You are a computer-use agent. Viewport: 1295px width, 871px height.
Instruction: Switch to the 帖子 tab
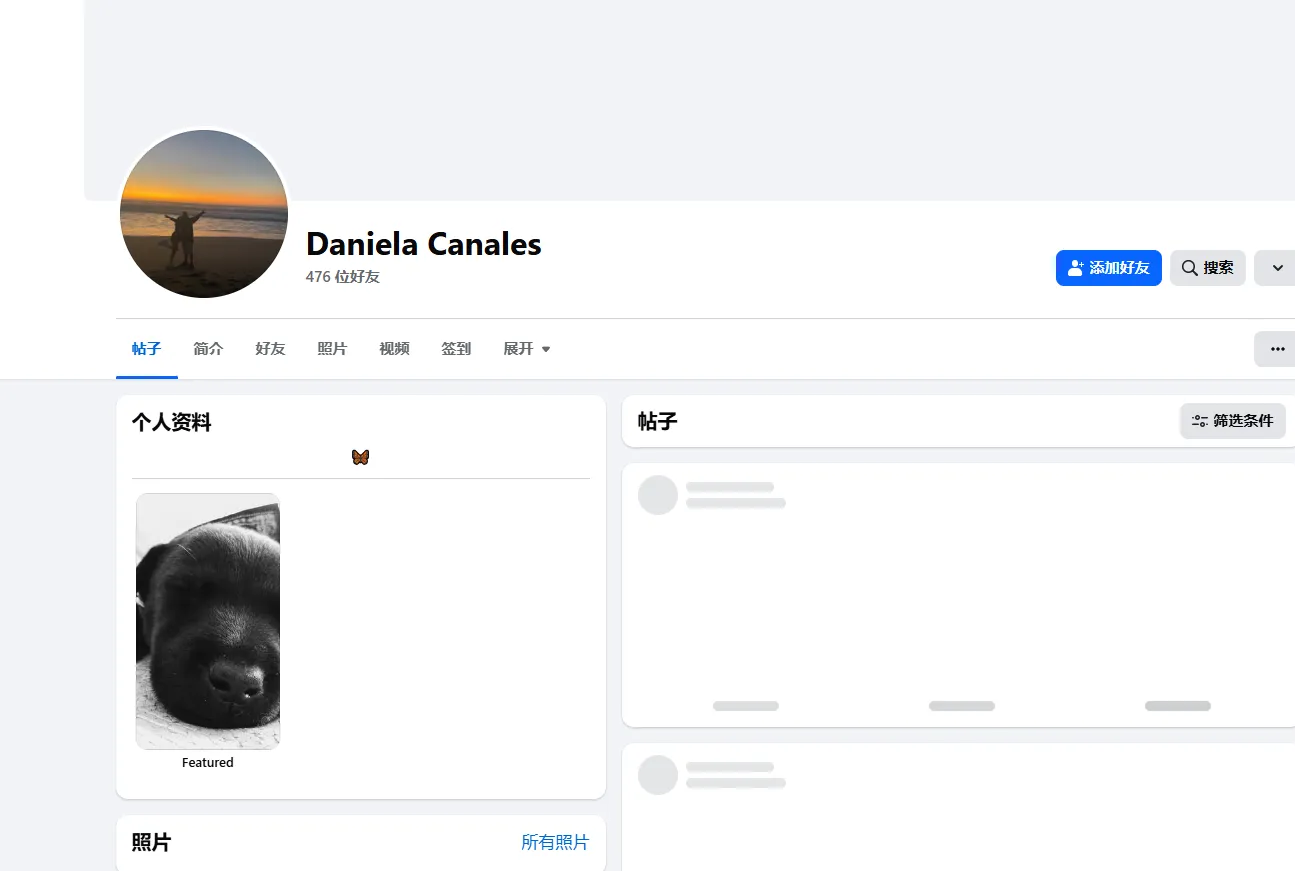[147, 349]
